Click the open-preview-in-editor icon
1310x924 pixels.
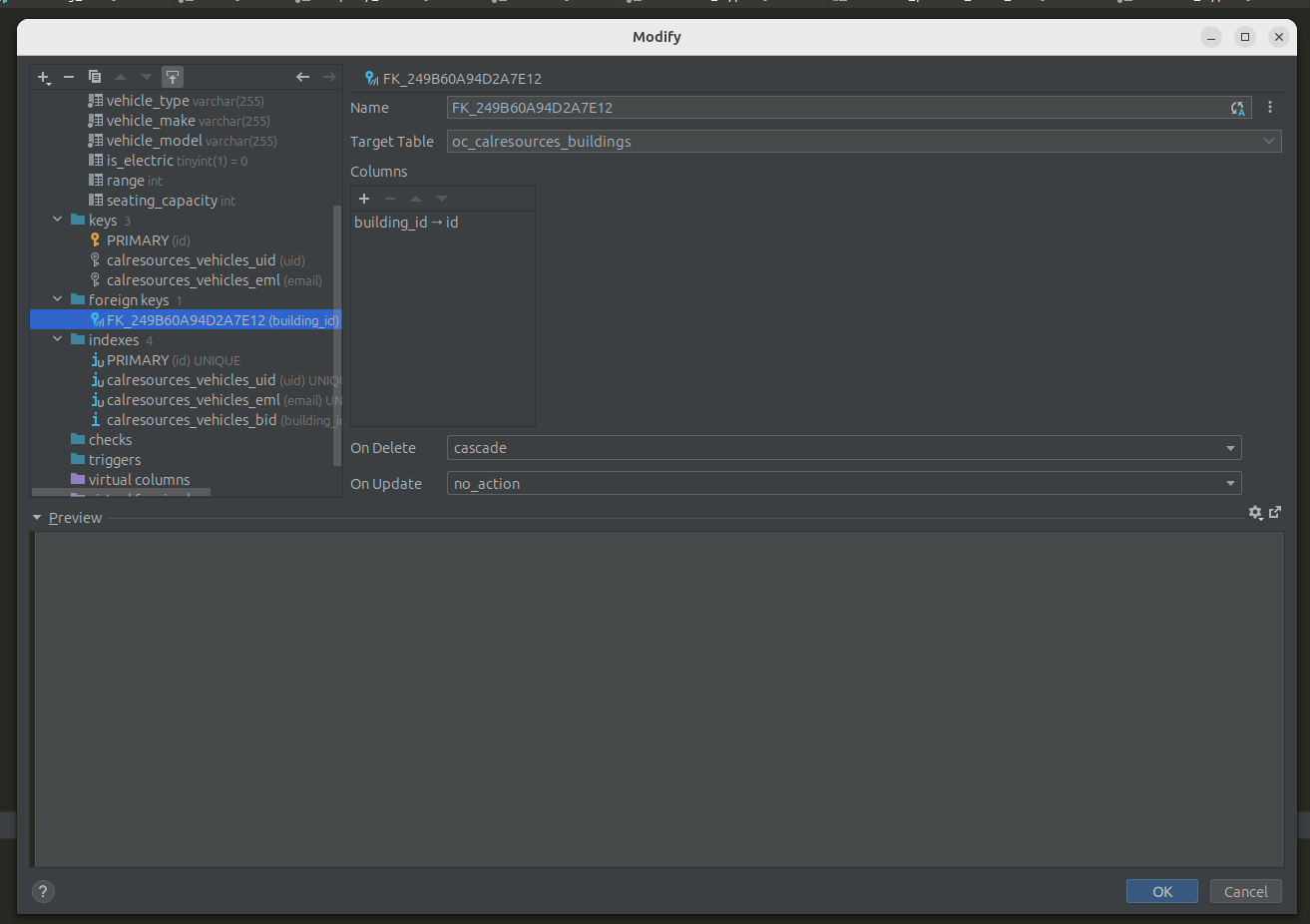pos(1275,512)
